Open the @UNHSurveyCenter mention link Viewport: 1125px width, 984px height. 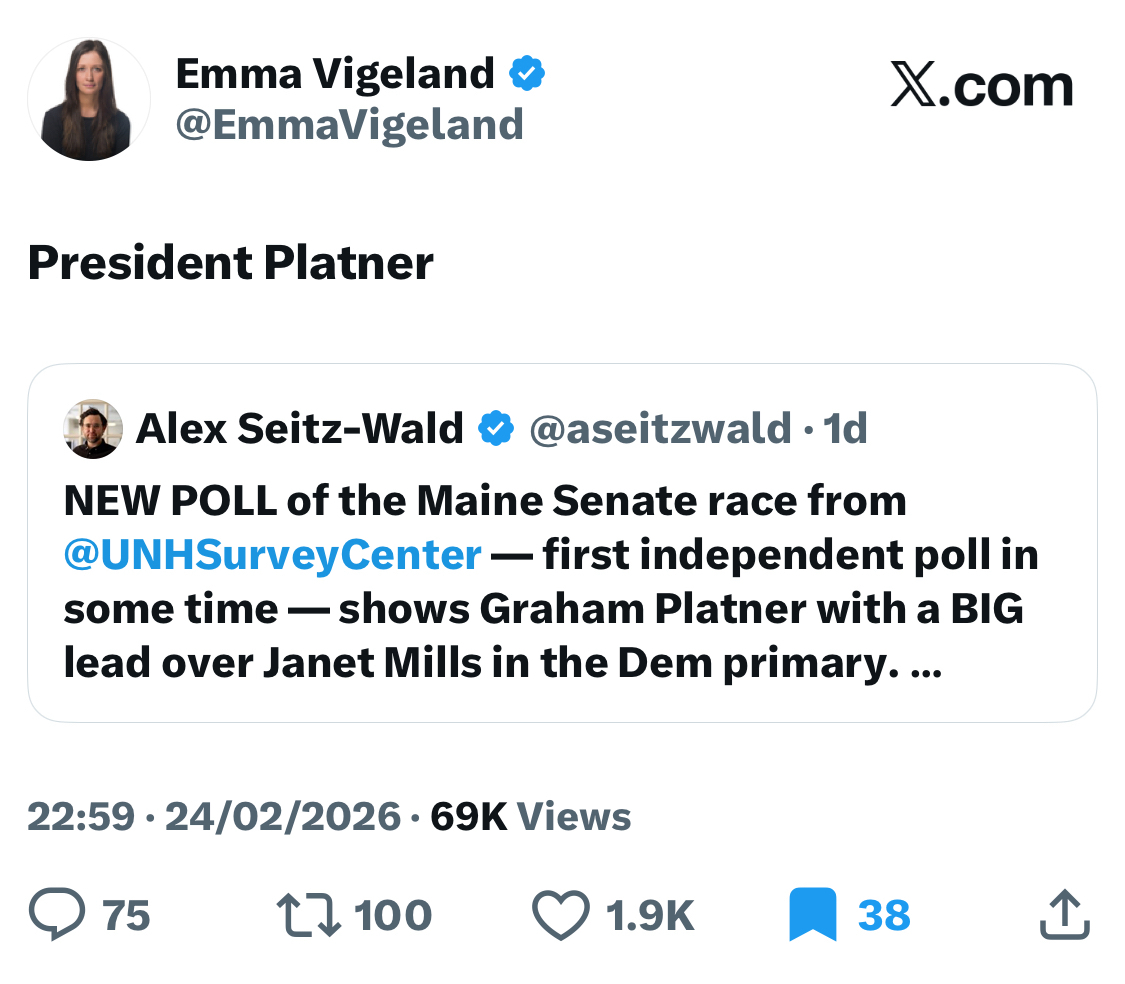pyautogui.click(x=272, y=555)
